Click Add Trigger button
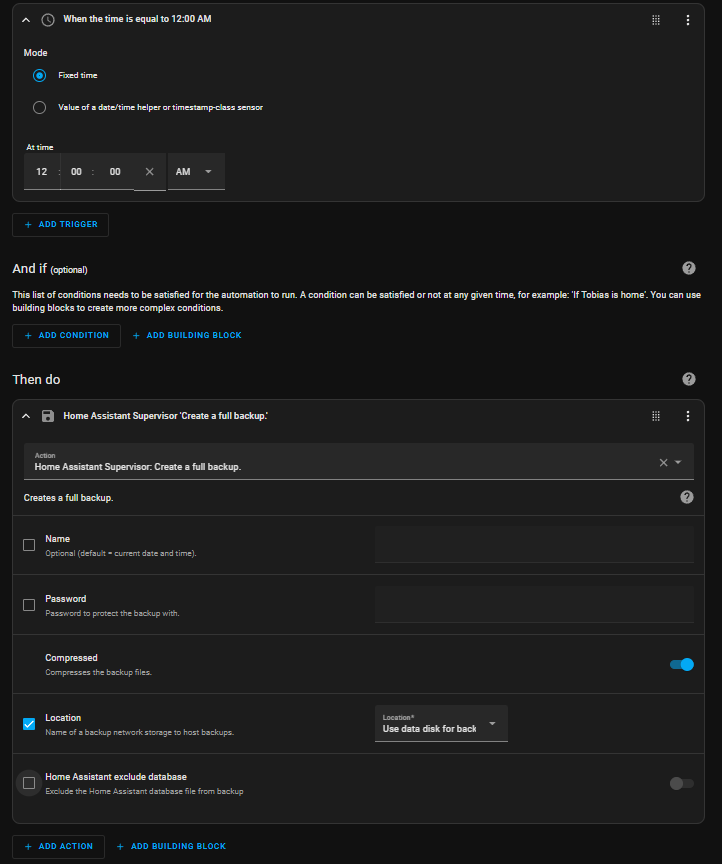This screenshot has width=722, height=864. [x=61, y=225]
